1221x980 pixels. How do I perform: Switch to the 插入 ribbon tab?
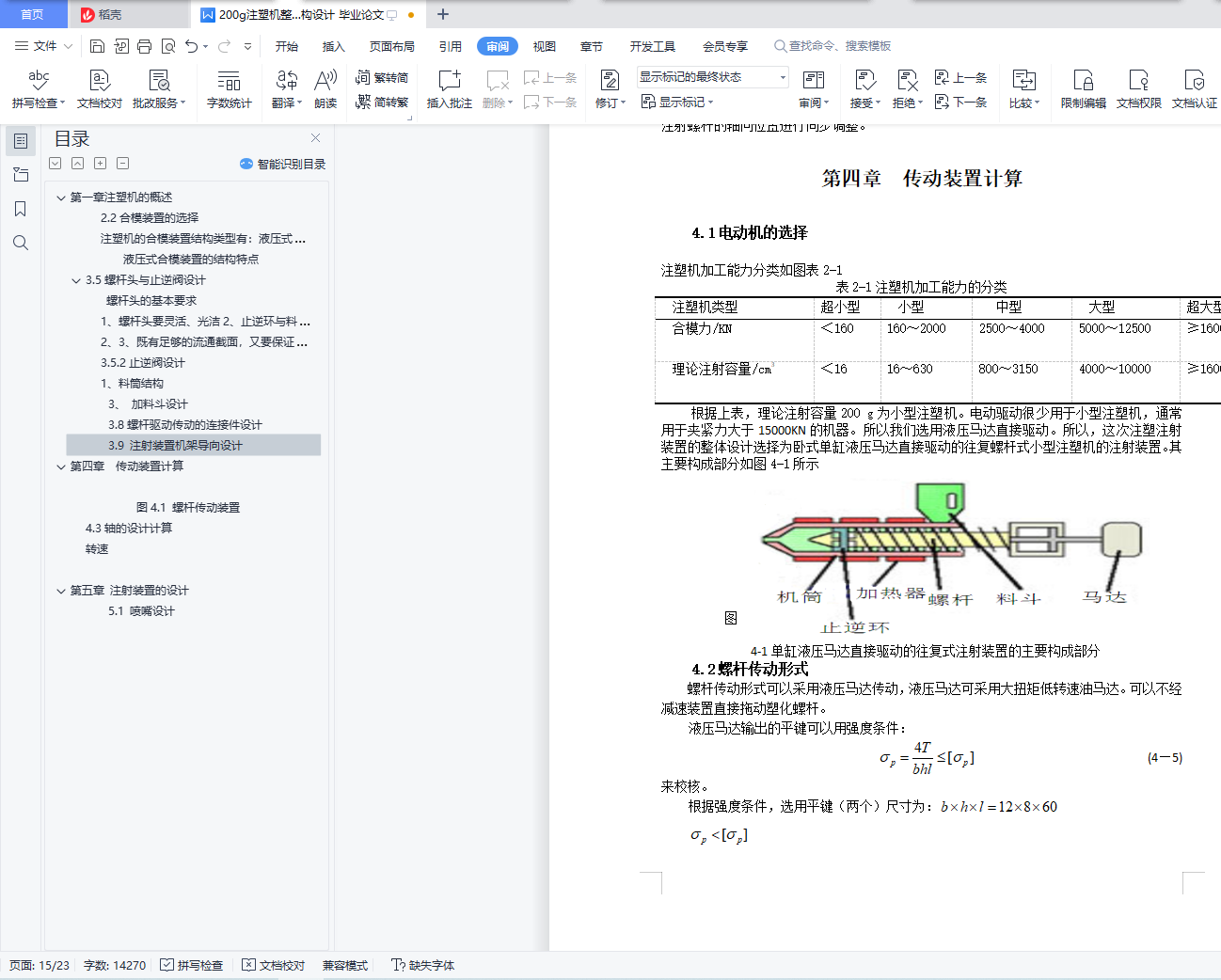(334, 46)
